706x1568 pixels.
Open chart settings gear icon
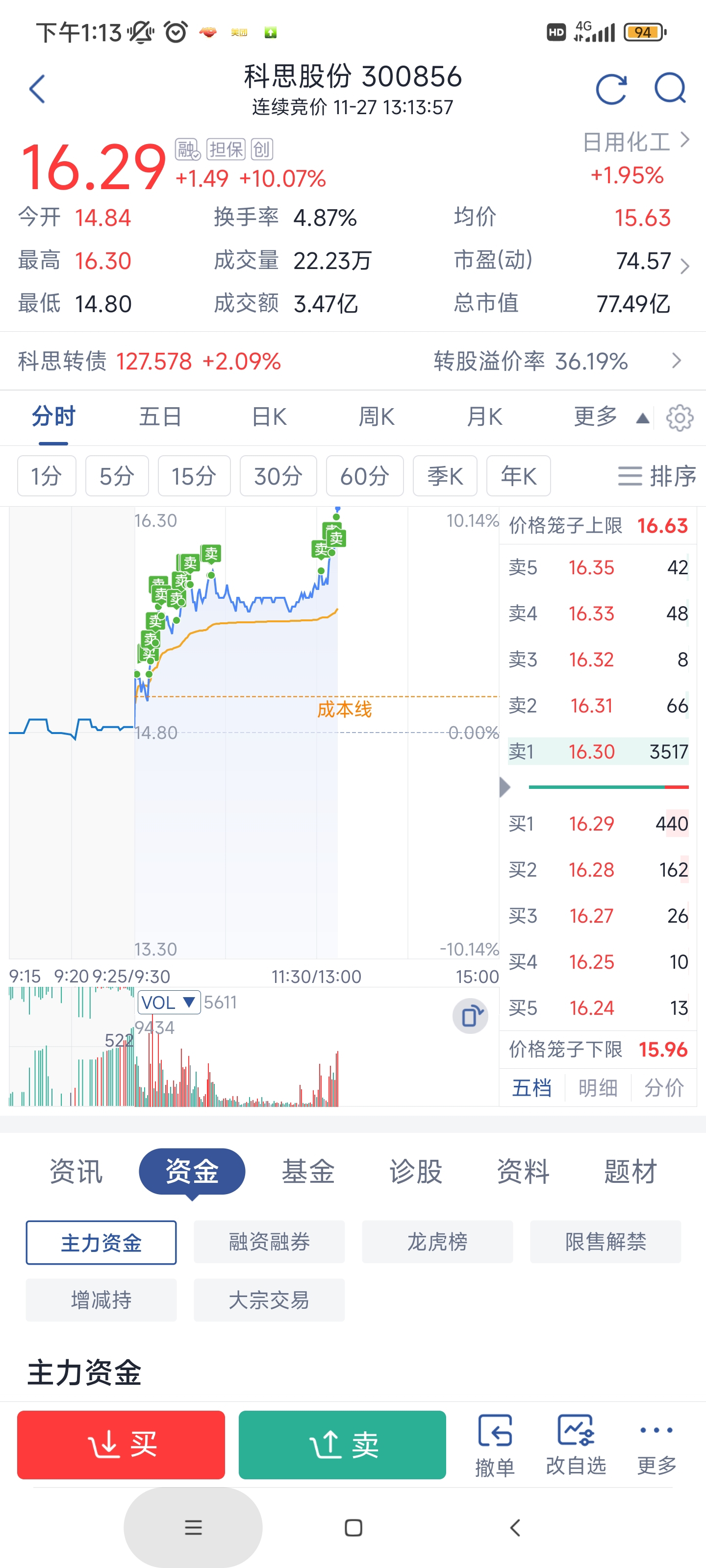[x=679, y=418]
